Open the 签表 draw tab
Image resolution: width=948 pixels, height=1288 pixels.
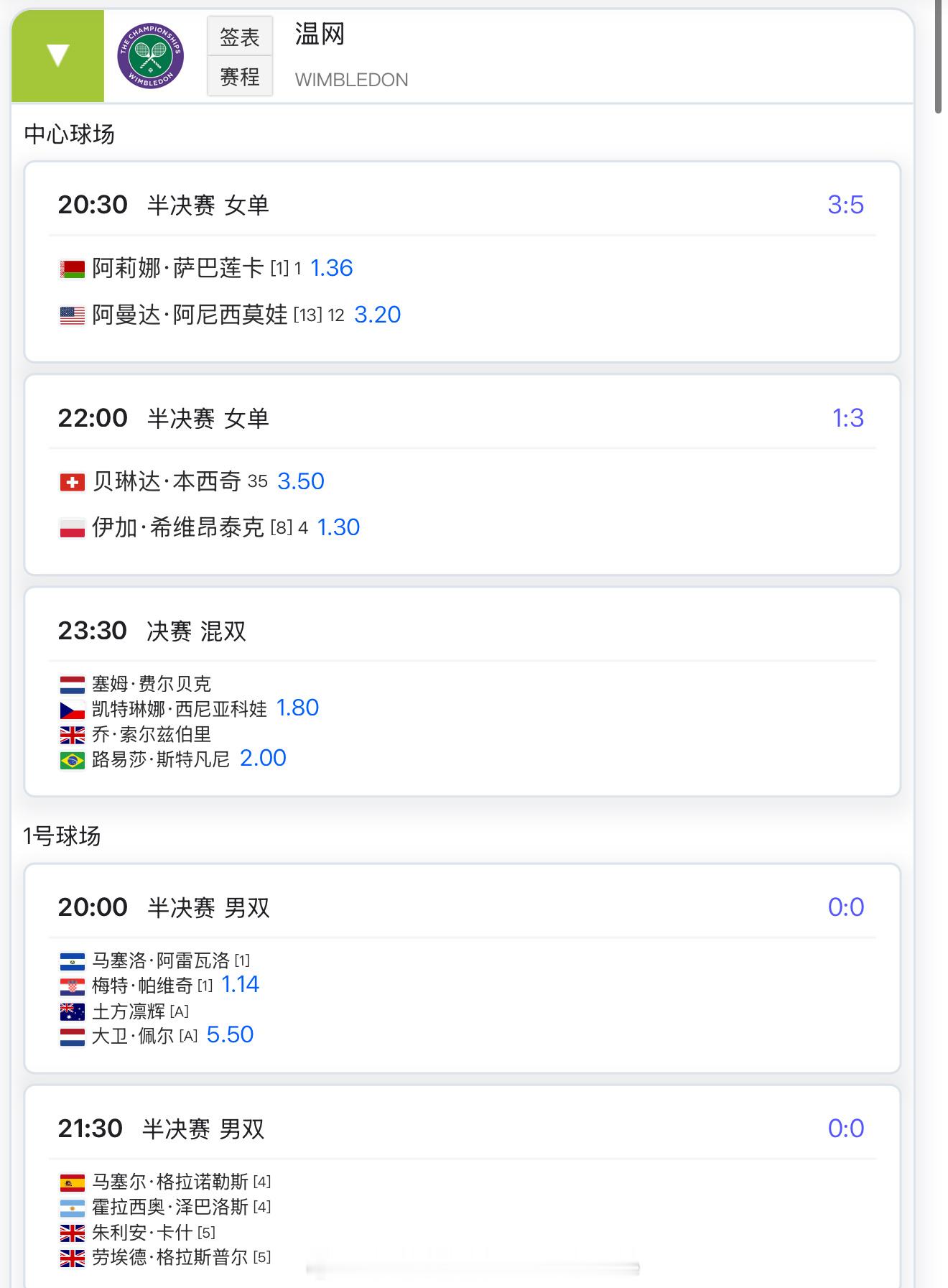[x=240, y=37]
